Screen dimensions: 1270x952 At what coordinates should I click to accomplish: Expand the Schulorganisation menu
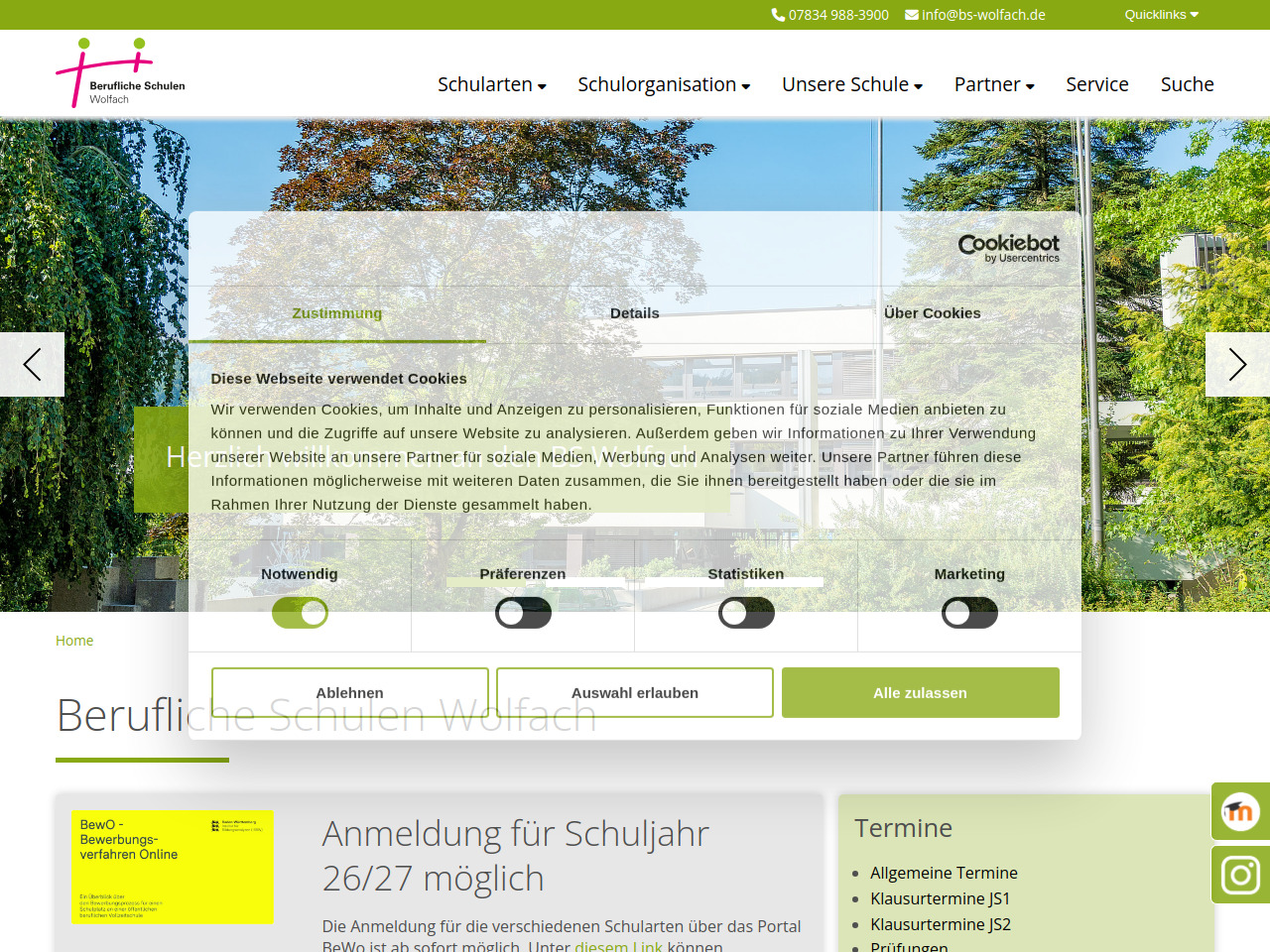663,85
